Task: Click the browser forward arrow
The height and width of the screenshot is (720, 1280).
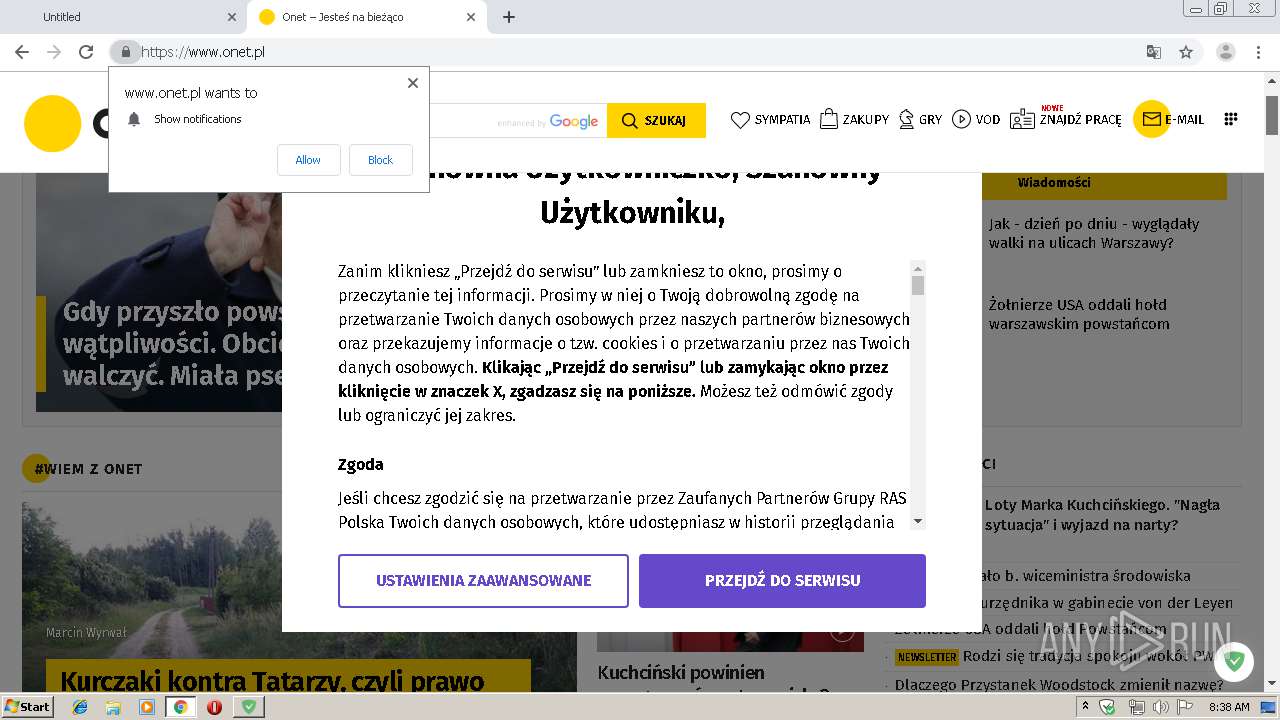Action: tap(54, 52)
